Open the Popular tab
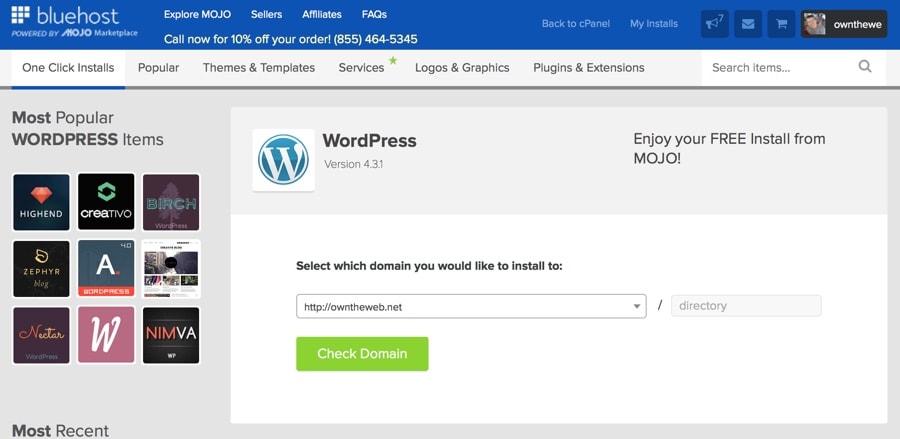Viewport: 900px width, 439px height. point(158,68)
